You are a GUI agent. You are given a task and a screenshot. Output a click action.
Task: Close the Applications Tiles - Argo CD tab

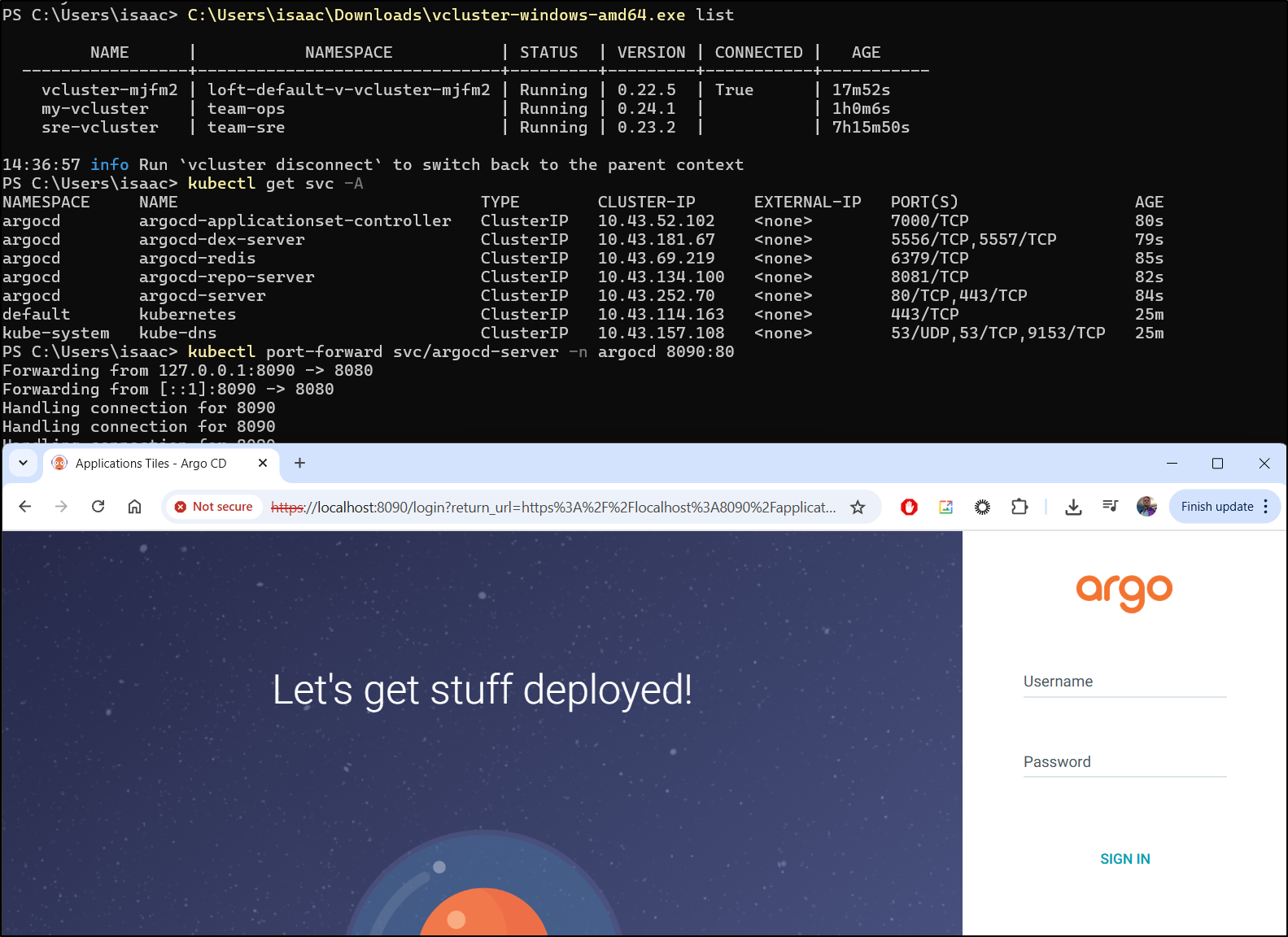pos(263,463)
